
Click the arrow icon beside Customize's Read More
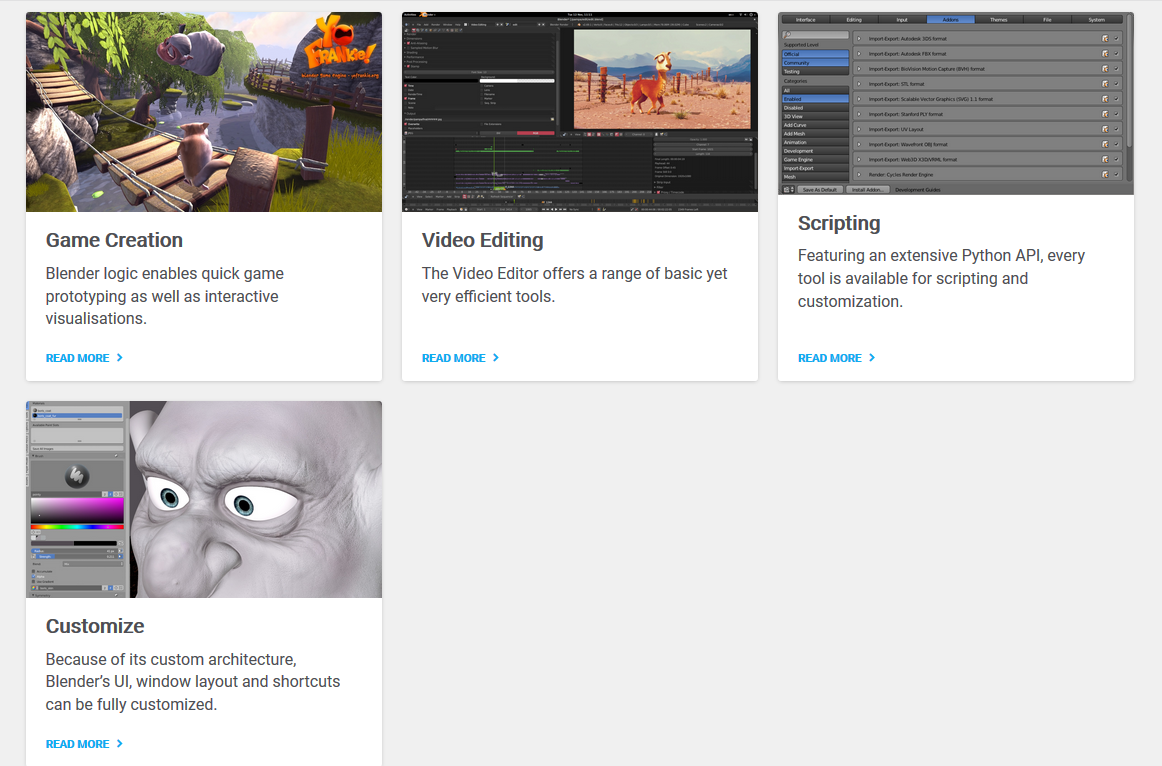click(x=119, y=744)
